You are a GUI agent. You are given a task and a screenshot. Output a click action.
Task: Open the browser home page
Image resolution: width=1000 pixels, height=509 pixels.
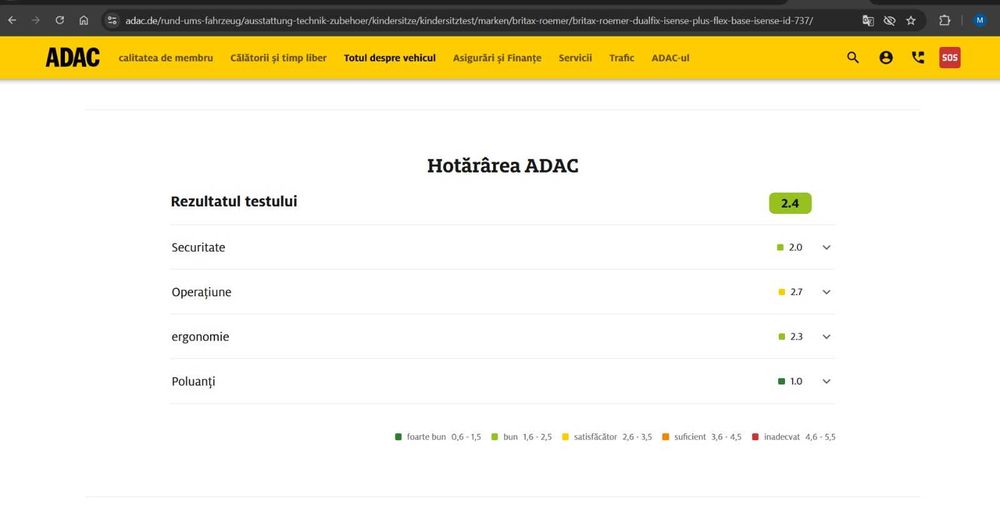pyautogui.click(x=84, y=20)
